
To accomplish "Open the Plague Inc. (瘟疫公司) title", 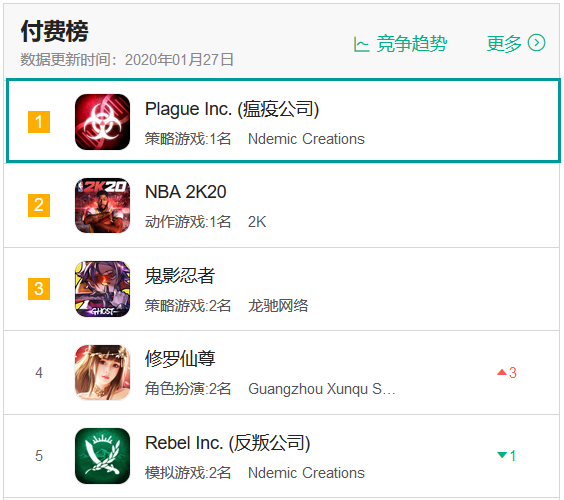I will pyautogui.click(x=232, y=109).
